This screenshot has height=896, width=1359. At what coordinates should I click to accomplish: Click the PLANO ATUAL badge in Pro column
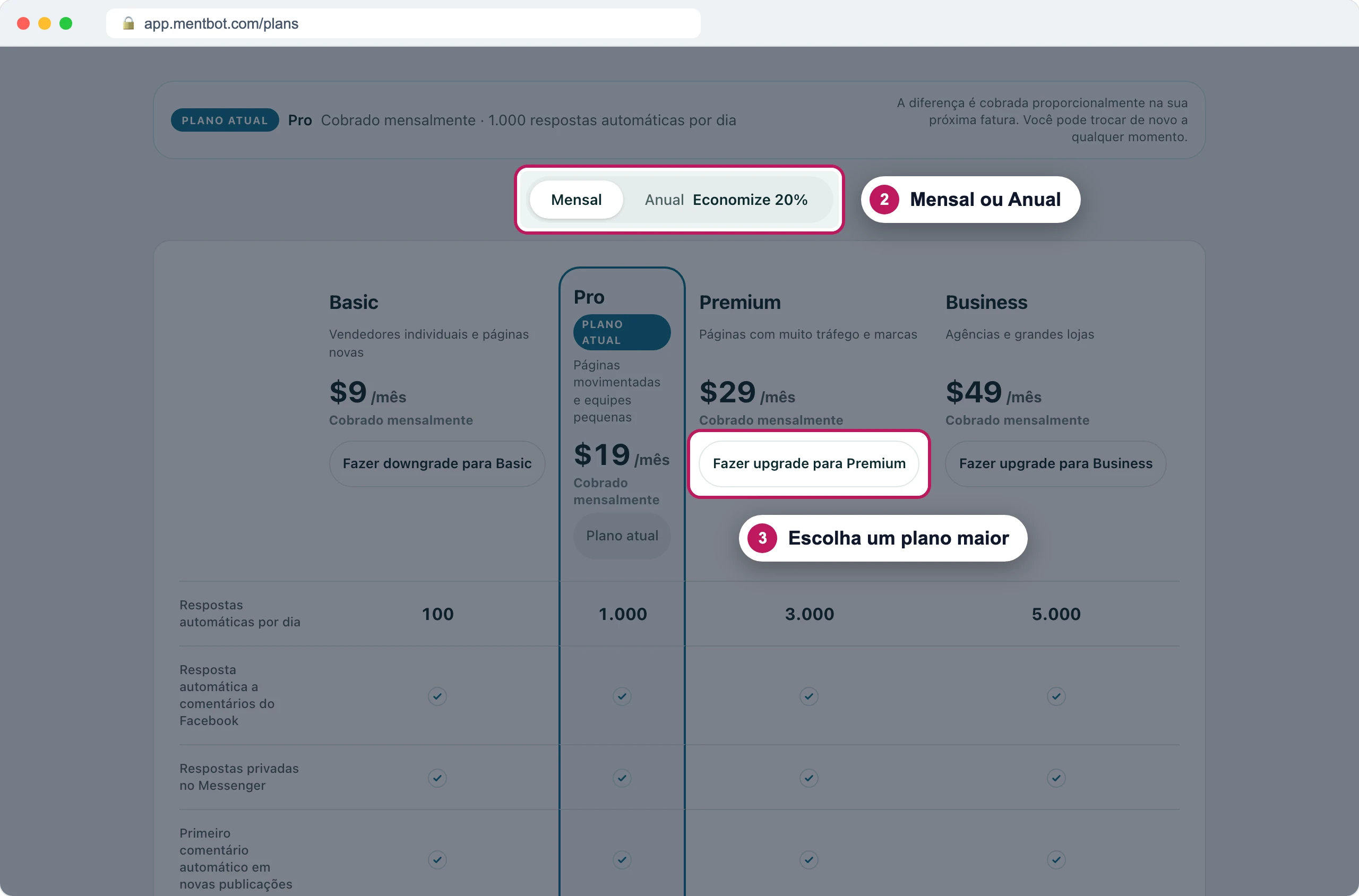click(x=622, y=332)
